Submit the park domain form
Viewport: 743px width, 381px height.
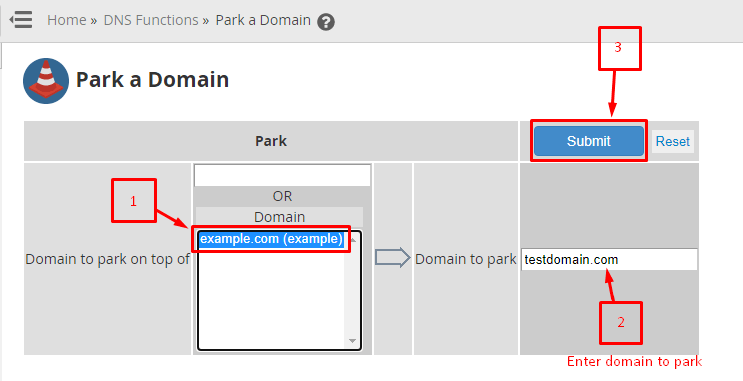coord(589,141)
